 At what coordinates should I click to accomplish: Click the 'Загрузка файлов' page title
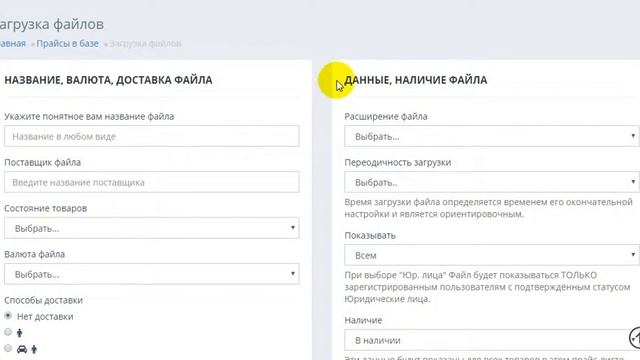tap(52, 24)
